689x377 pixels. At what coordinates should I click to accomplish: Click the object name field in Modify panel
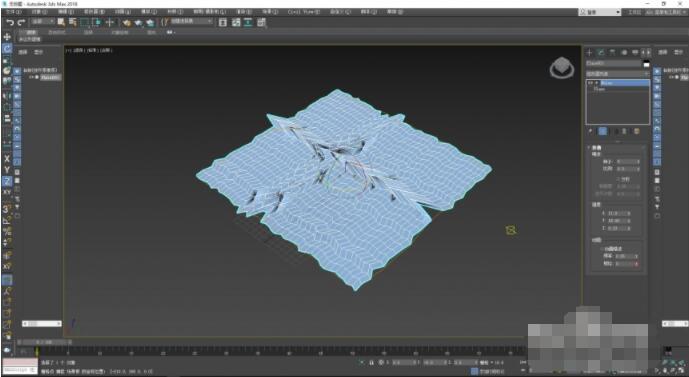pos(613,64)
